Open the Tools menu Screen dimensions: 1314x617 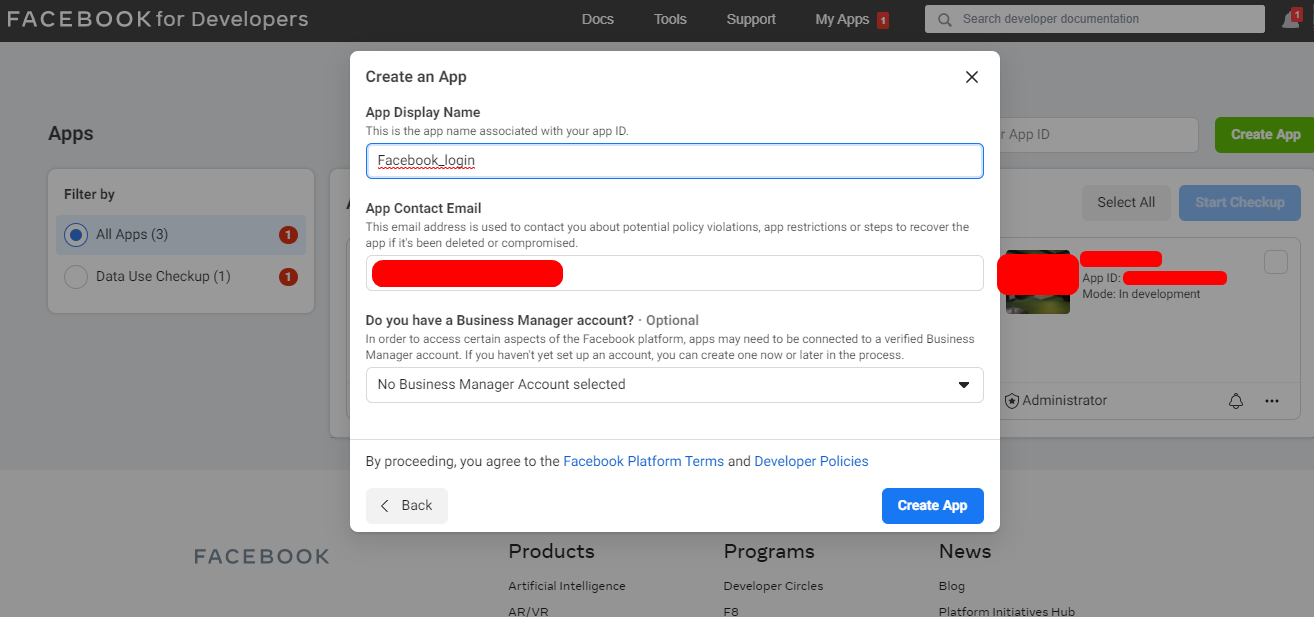[669, 18]
